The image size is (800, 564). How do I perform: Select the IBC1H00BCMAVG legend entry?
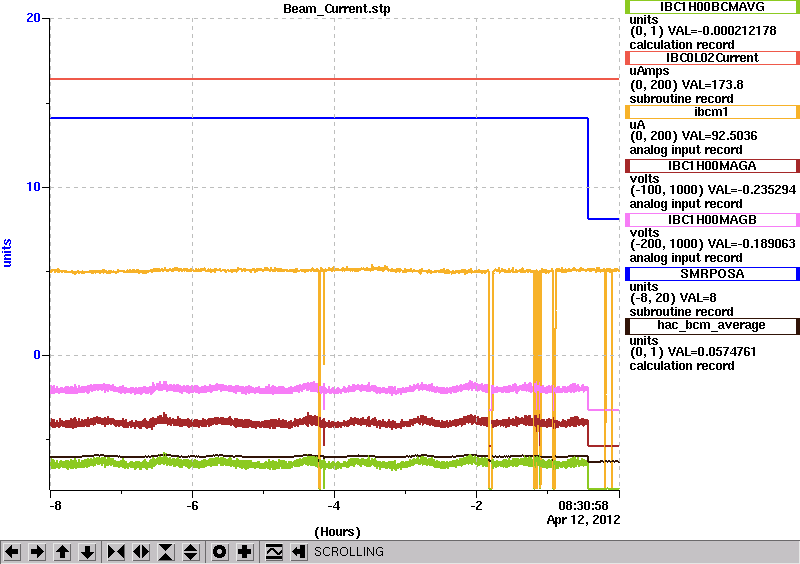click(x=712, y=7)
